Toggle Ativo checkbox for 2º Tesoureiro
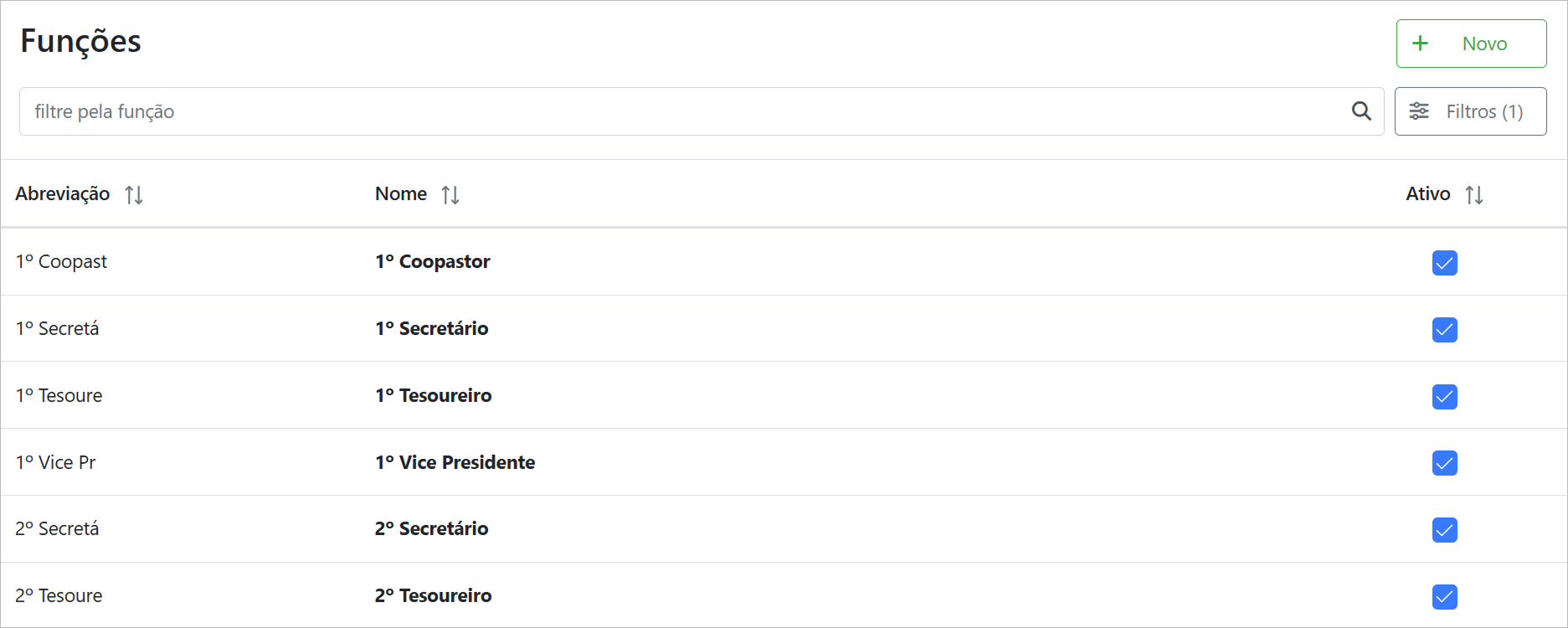 click(1444, 597)
